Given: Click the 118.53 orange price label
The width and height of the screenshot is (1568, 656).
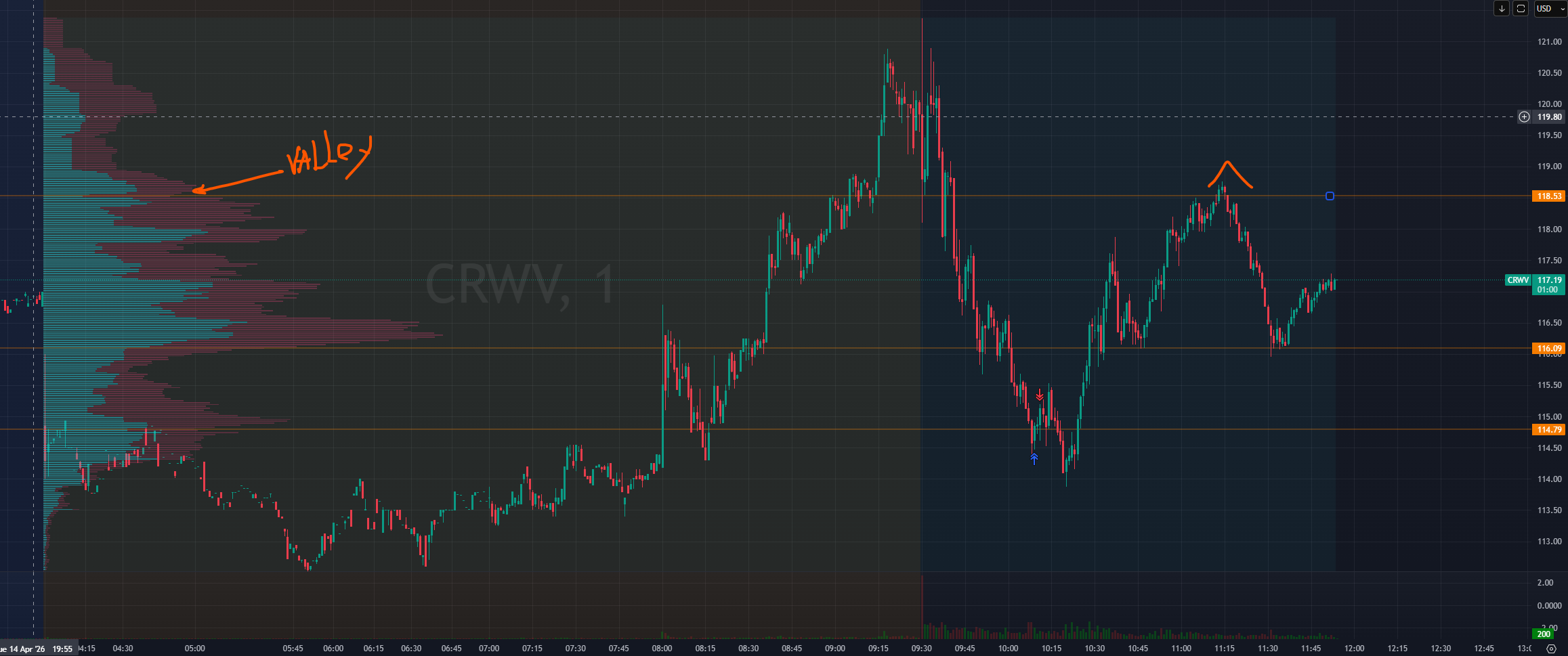Looking at the screenshot, I should [1549, 196].
